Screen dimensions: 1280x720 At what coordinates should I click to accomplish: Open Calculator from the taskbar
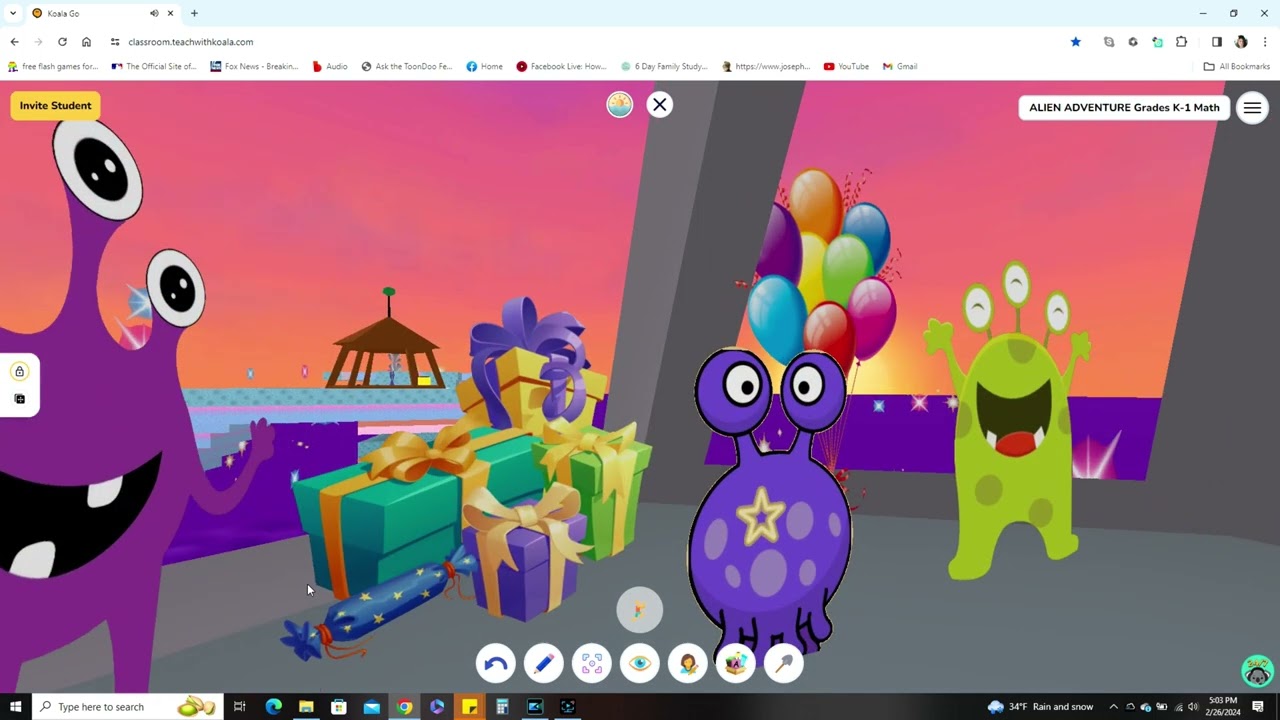coord(502,707)
